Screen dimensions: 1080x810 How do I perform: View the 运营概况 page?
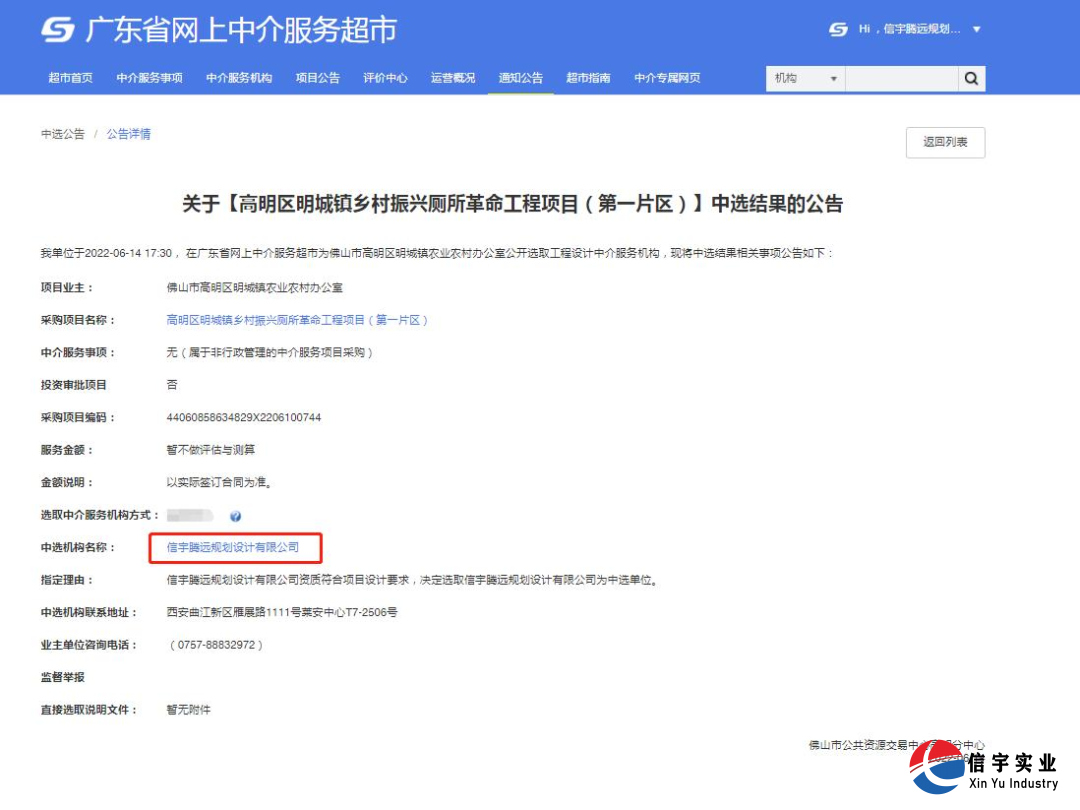tap(453, 77)
